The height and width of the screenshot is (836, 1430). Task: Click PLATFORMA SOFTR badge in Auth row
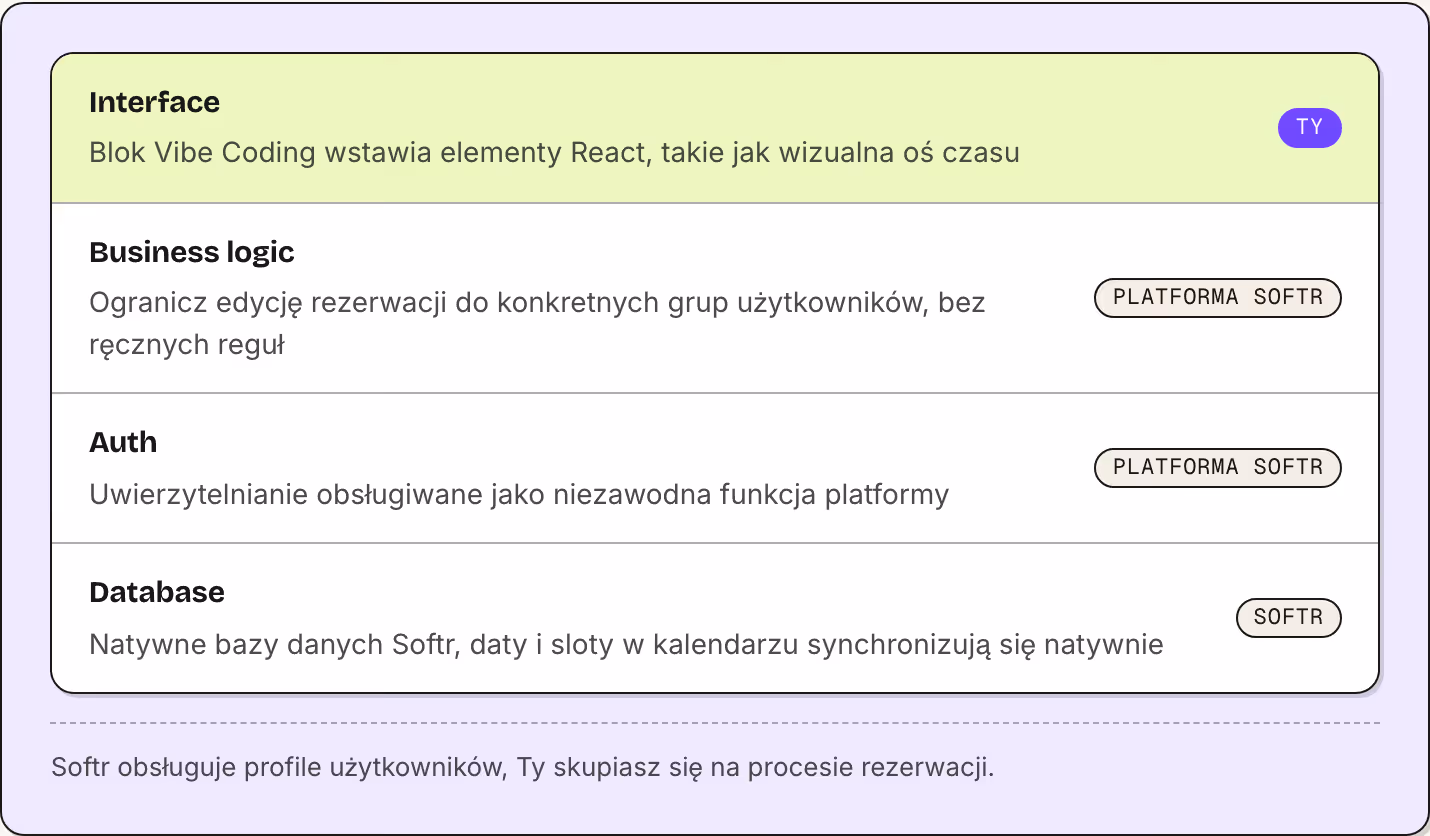tap(1217, 468)
